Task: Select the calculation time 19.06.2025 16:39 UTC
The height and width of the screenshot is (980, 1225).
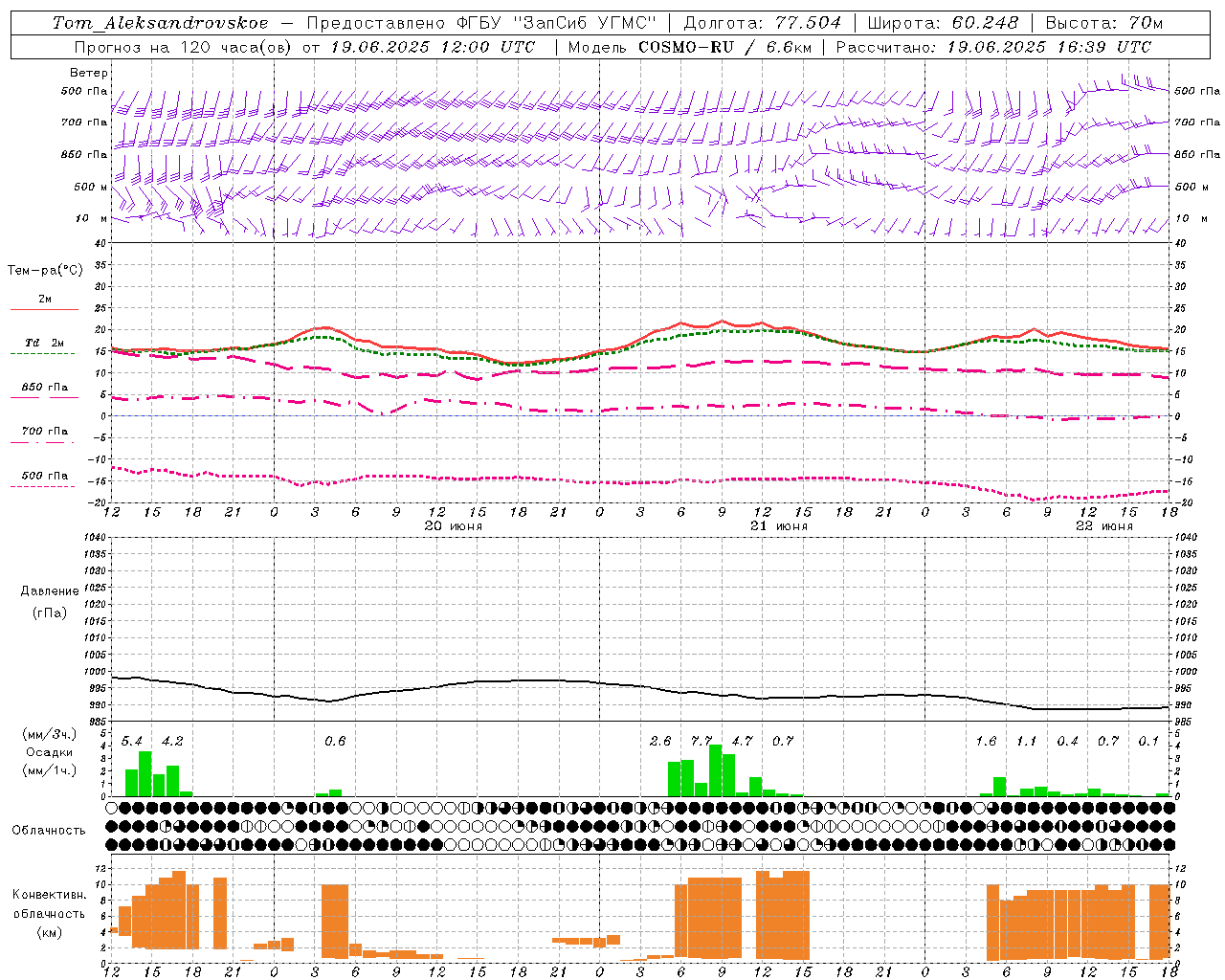Action: [1049, 47]
